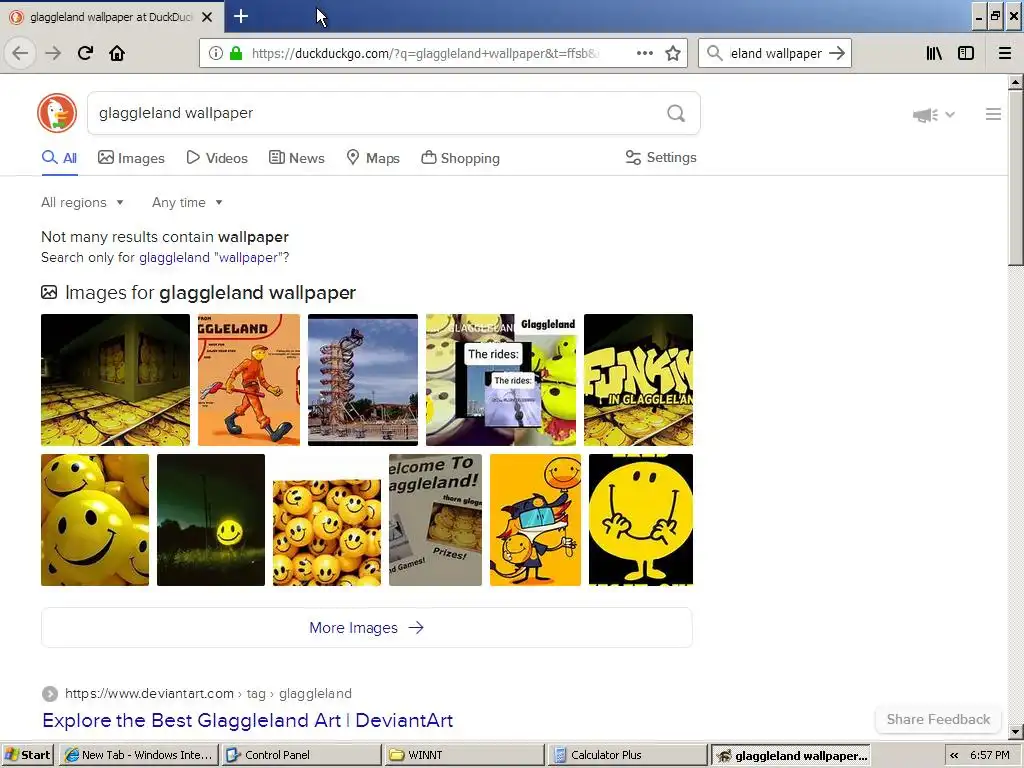Switch to Control Panel taskbar item

(x=301, y=755)
